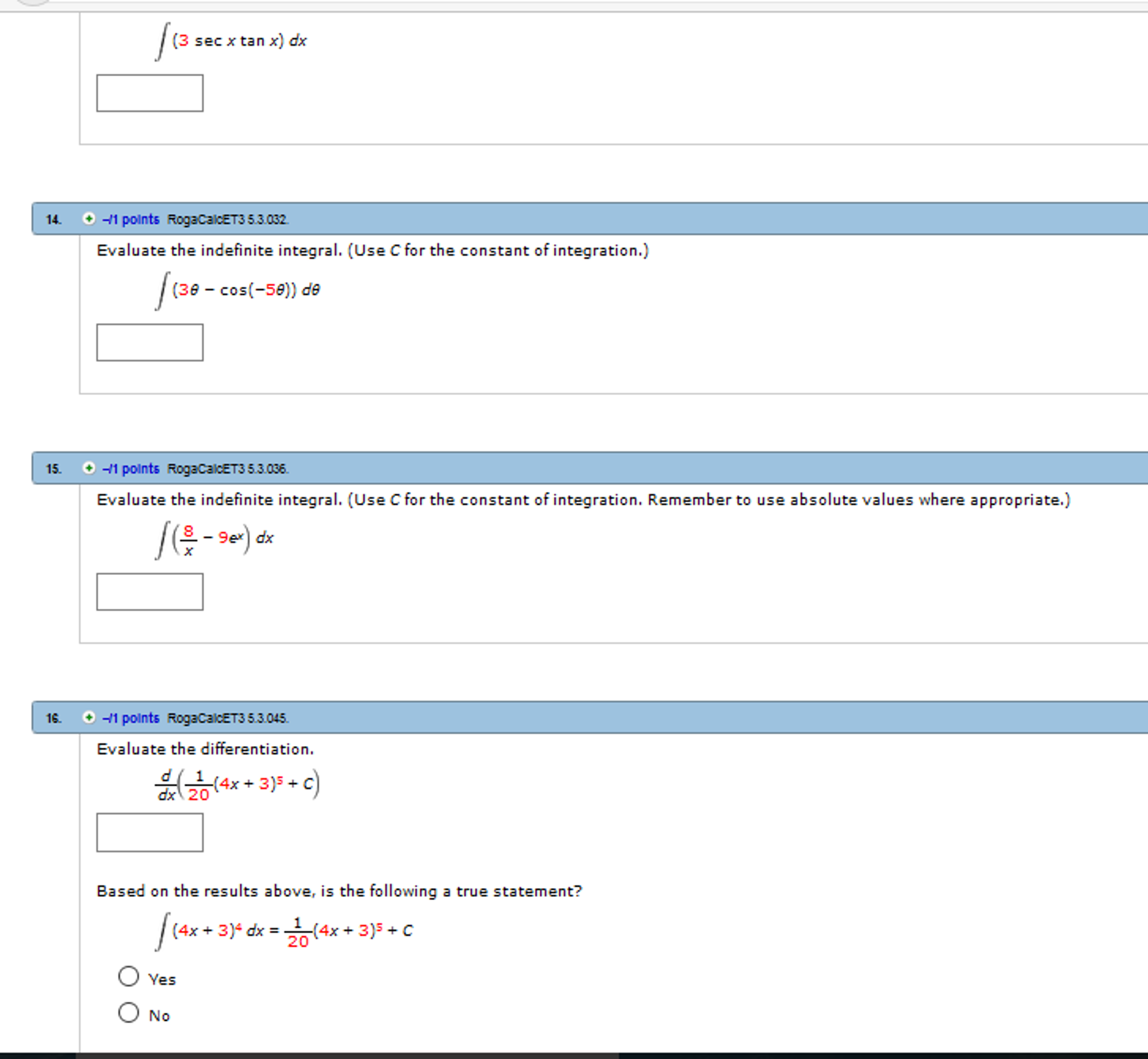Click answer box for sec x tan x integral
This screenshot has height=1059, width=1148.
coord(150,93)
